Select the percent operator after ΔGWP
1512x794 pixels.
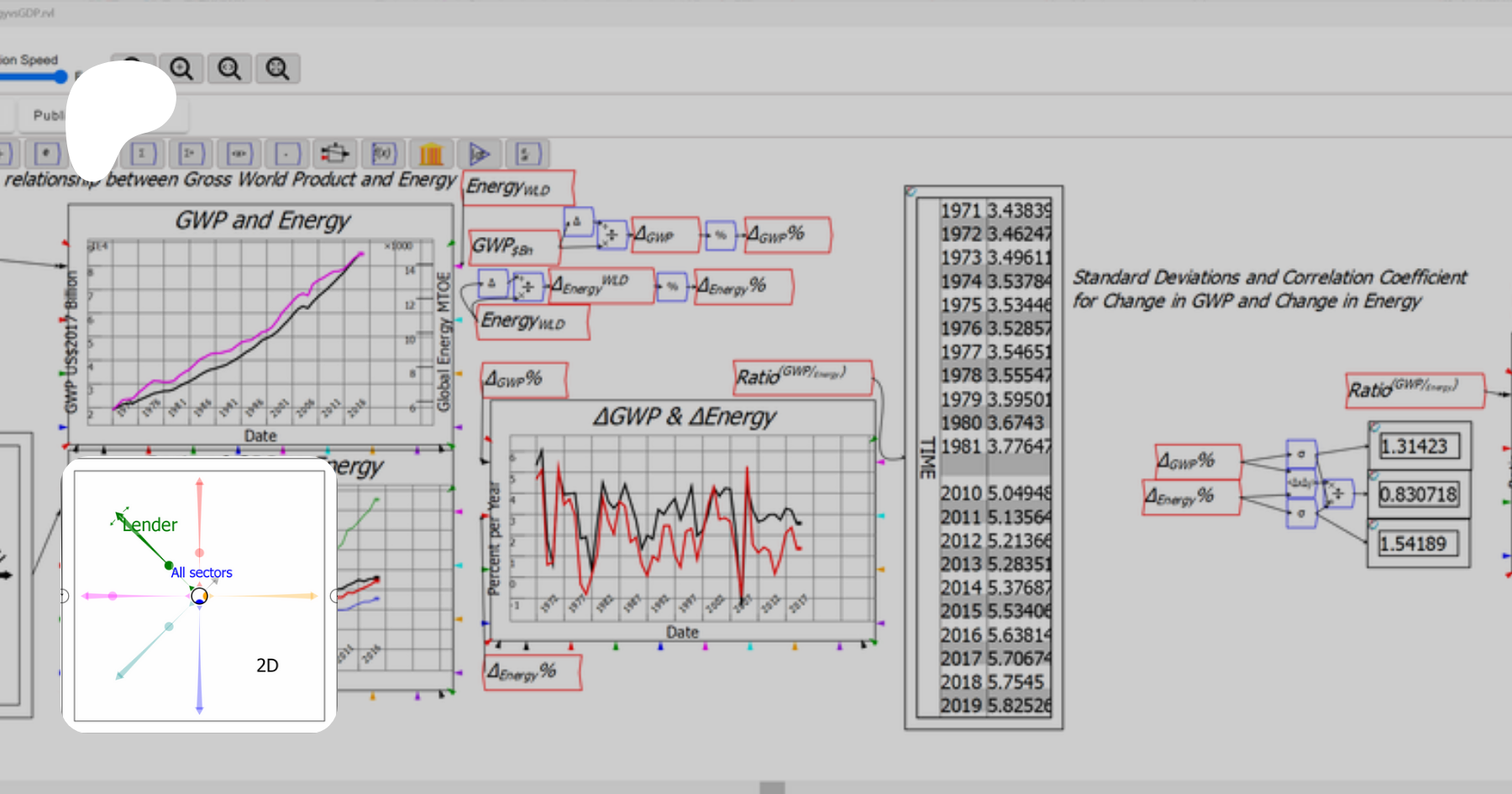(720, 236)
